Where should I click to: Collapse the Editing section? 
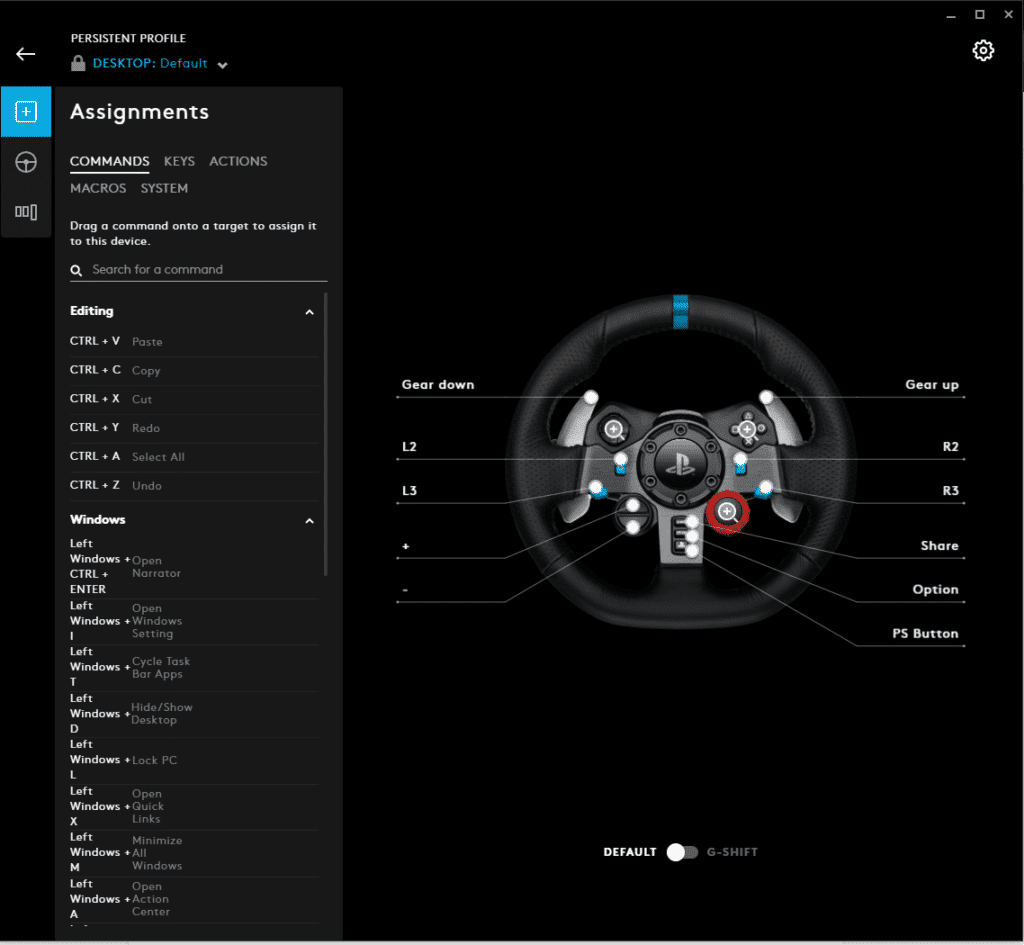(309, 312)
